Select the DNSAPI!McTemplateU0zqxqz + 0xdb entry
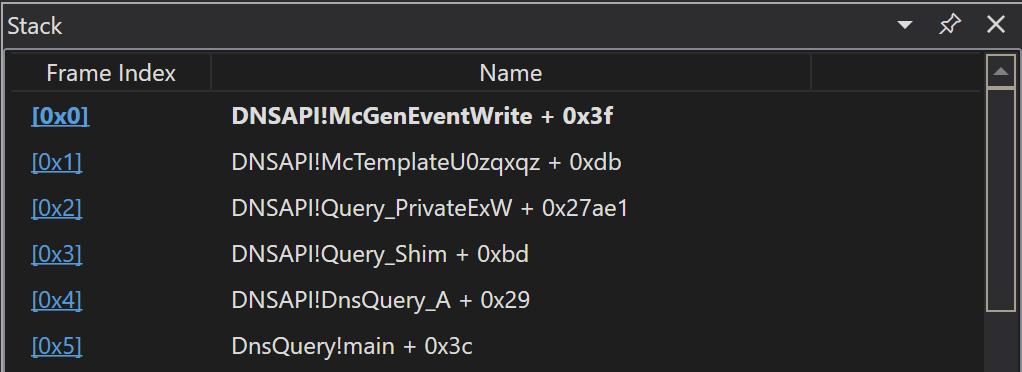This screenshot has height=372, width=1022. pos(495,162)
